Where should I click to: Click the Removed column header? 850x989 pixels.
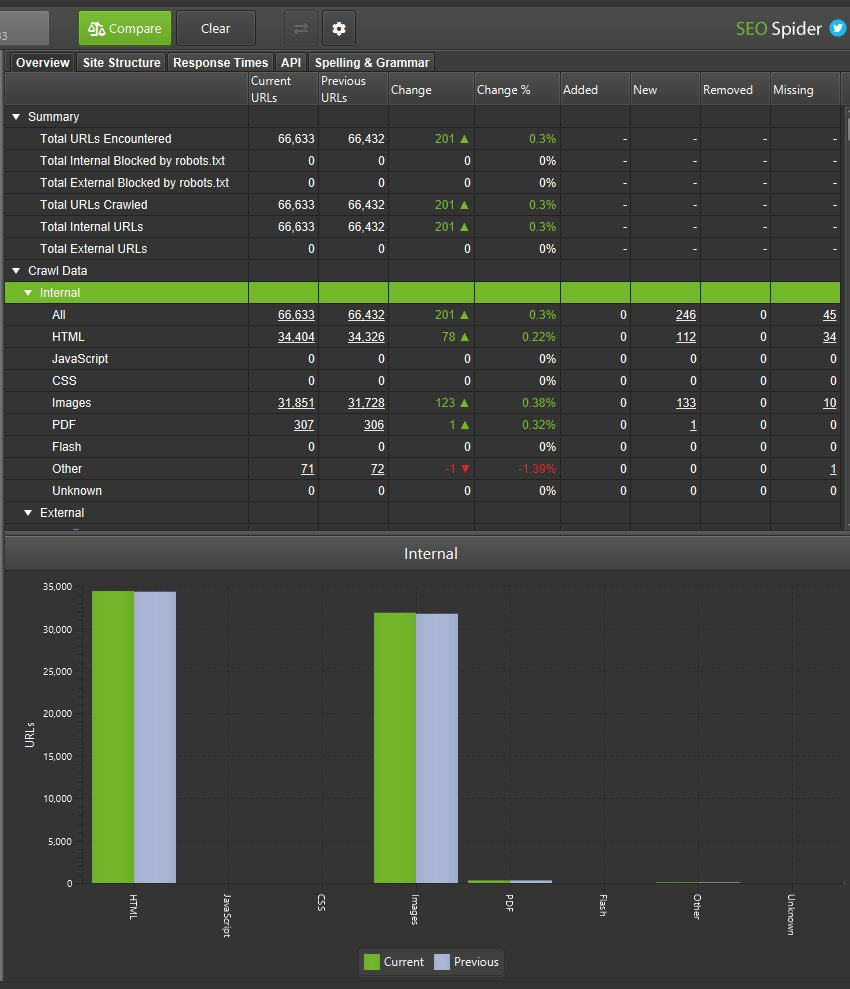(735, 89)
